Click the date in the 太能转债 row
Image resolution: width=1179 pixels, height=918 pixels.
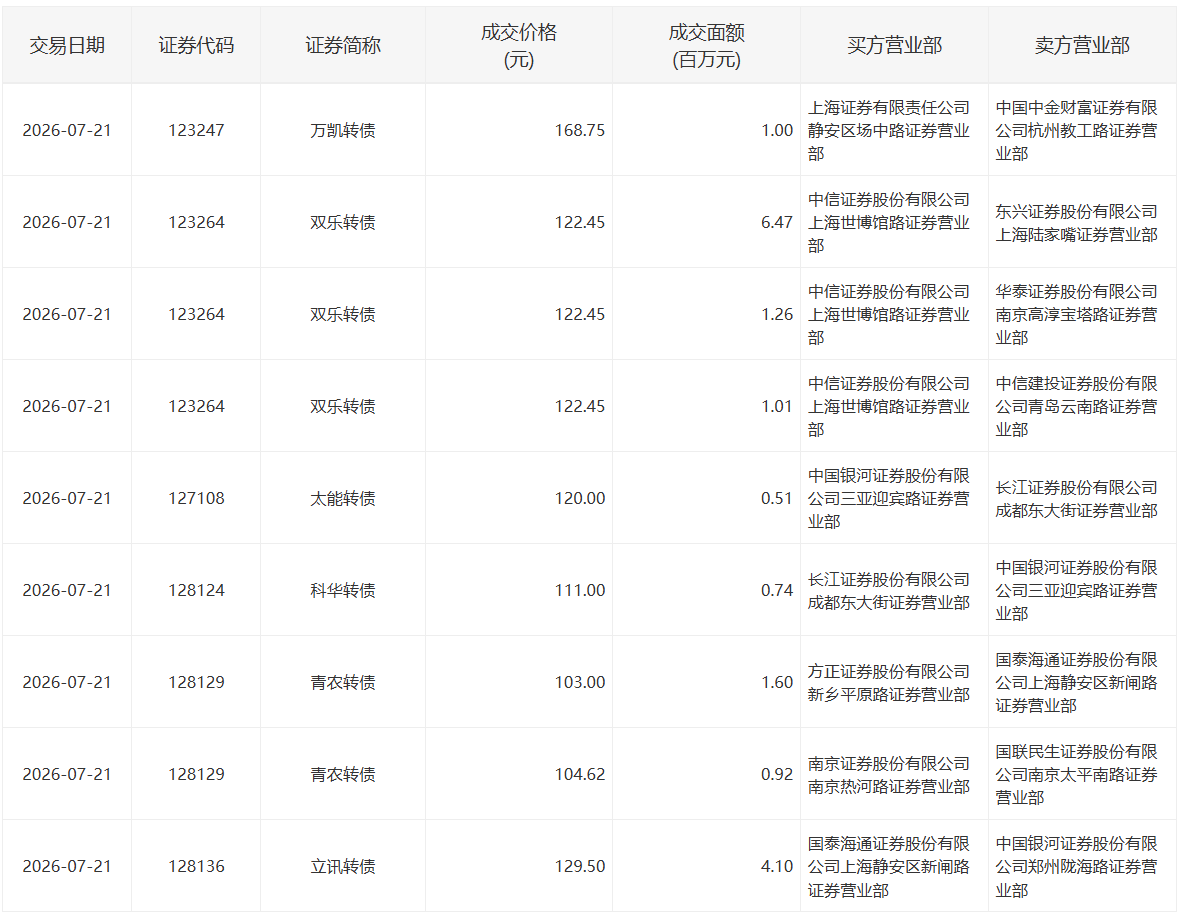coord(67,498)
